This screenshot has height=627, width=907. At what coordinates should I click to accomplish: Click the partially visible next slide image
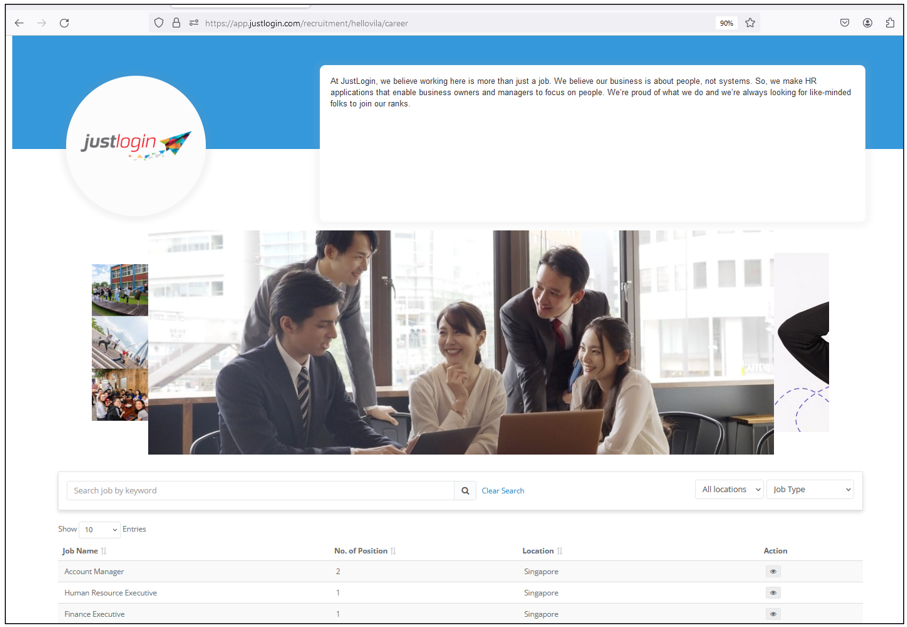(802, 342)
